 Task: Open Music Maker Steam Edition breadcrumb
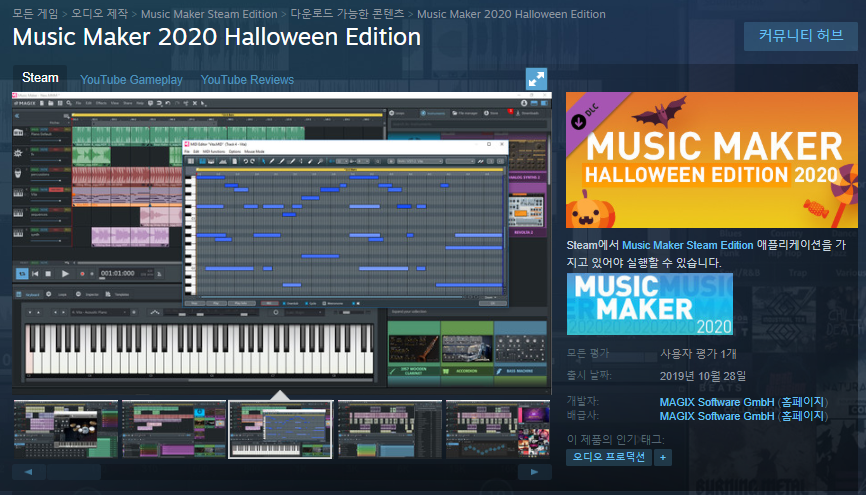pyautogui.click(x=209, y=14)
